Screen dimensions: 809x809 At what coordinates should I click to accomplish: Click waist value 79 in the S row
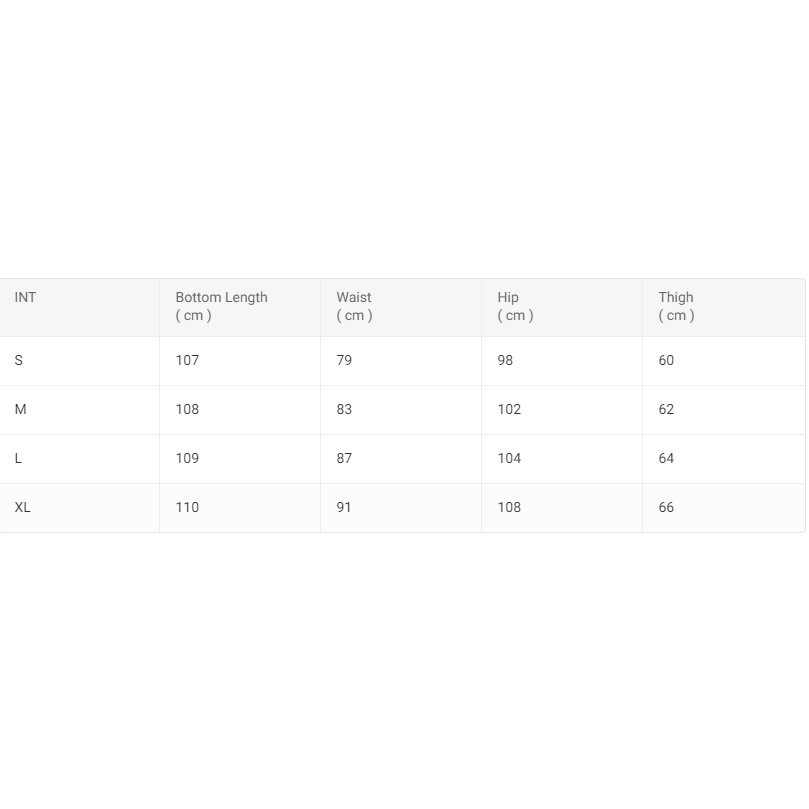point(344,360)
